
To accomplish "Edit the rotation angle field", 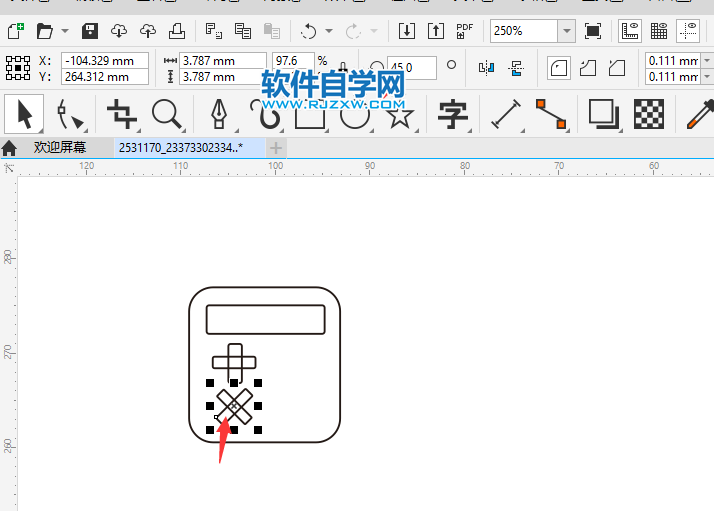I will click(x=412, y=68).
